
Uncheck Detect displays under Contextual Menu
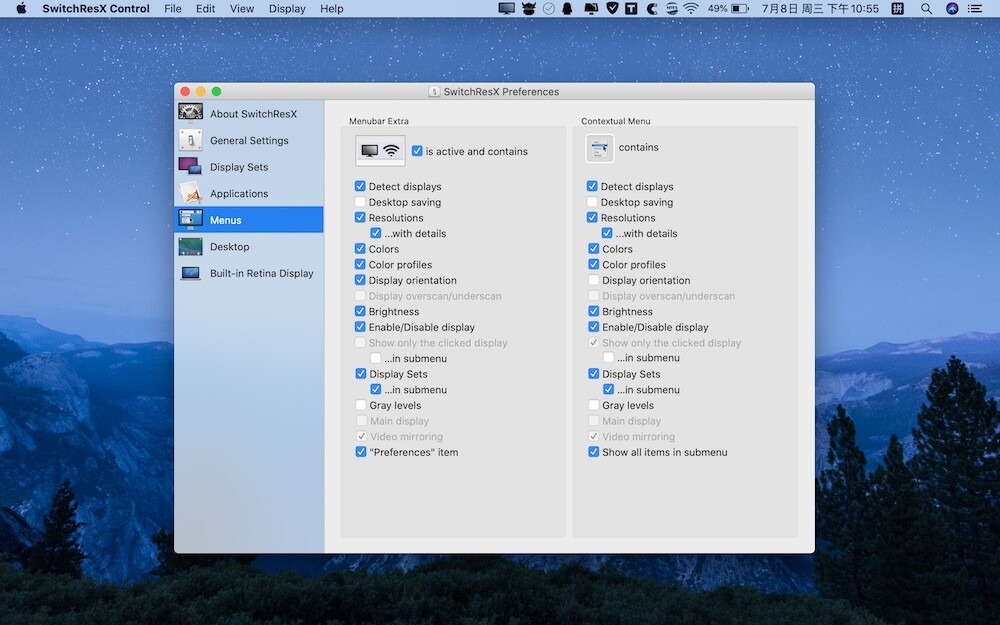coord(592,186)
